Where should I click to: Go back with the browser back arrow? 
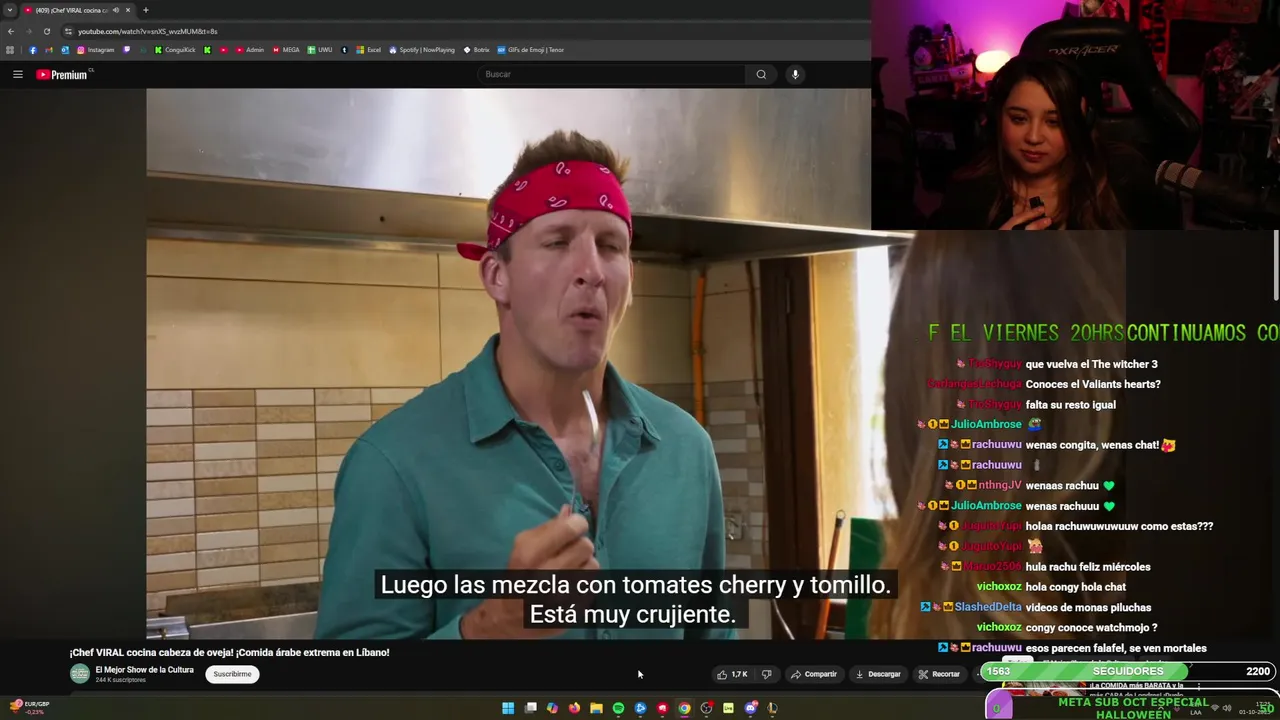pos(11,31)
